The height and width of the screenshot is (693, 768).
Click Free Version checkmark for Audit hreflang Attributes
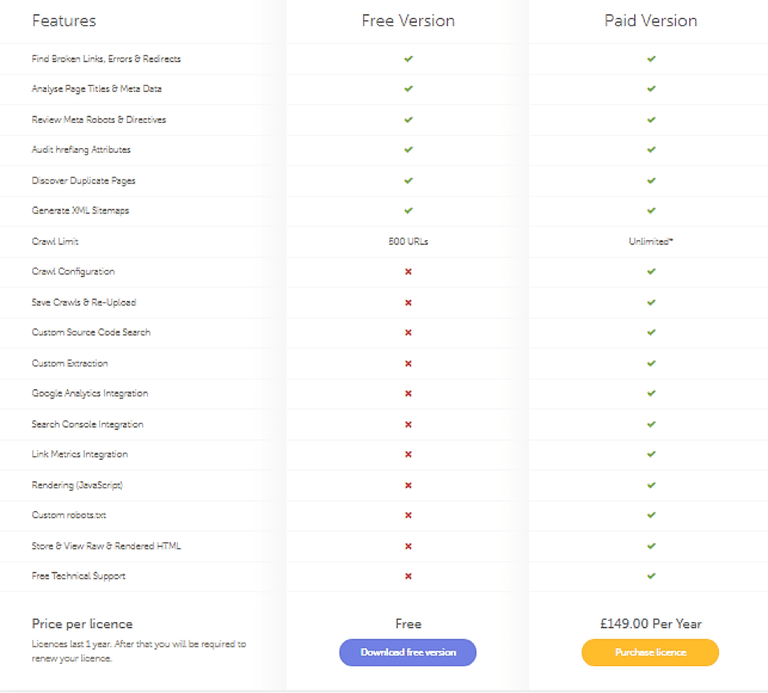coord(408,150)
